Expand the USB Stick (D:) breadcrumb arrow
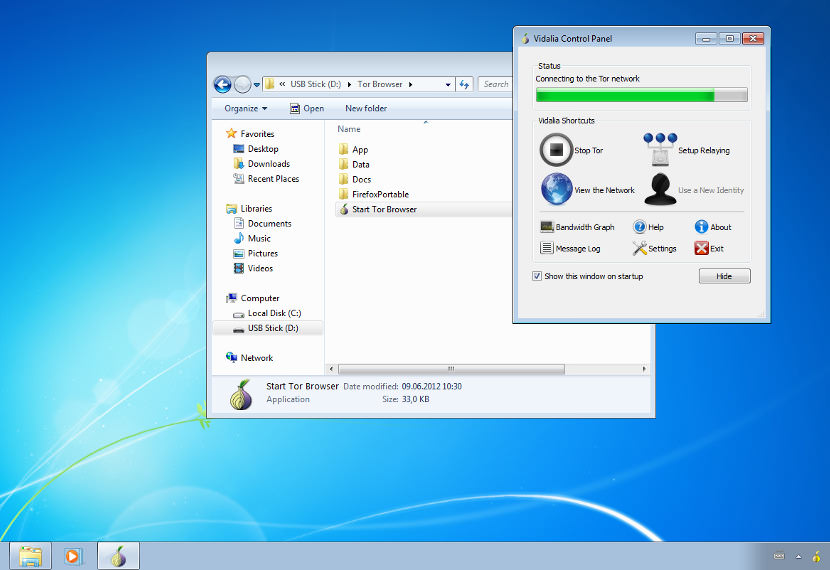The image size is (830, 570). coord(349,84)
